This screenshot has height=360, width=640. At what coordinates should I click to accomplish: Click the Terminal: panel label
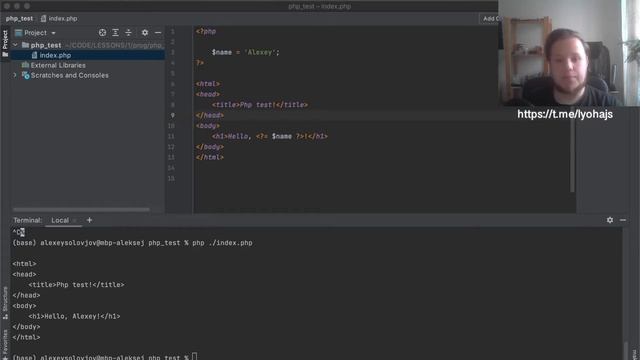[x=27, y=220]
